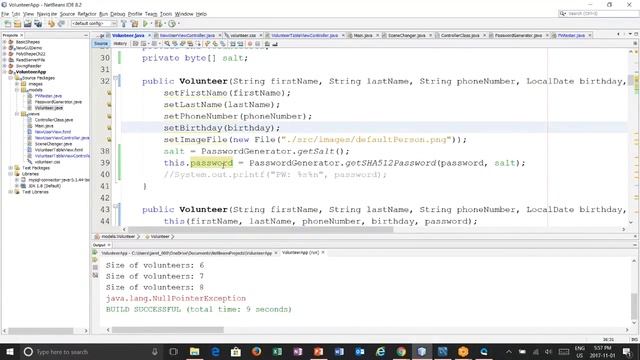Image resolution: width=640 pixels, height=360 pixels.
Task: Click the Save All toolbar icon
Action: pos(38,24)
